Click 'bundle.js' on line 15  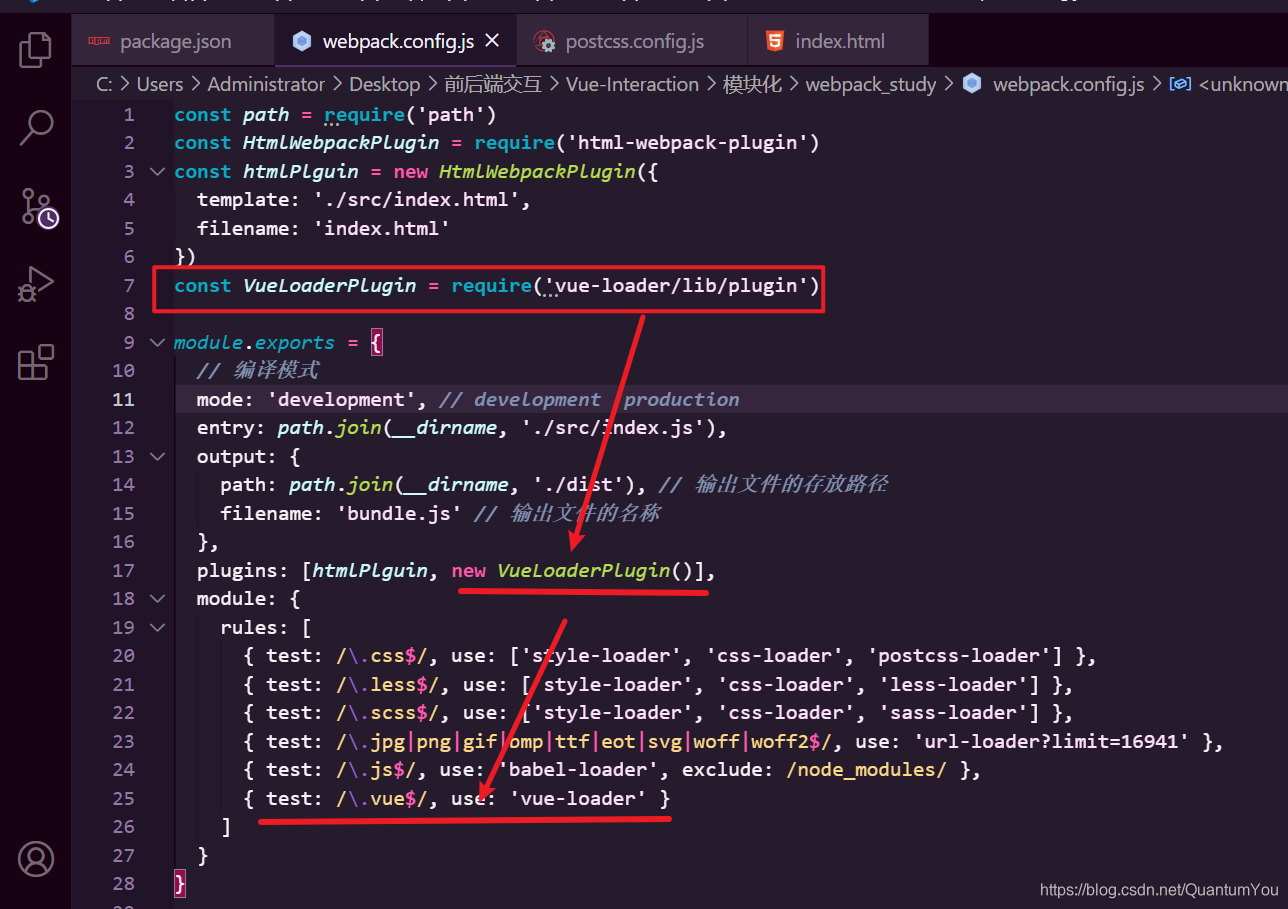[x=399, y=513]
